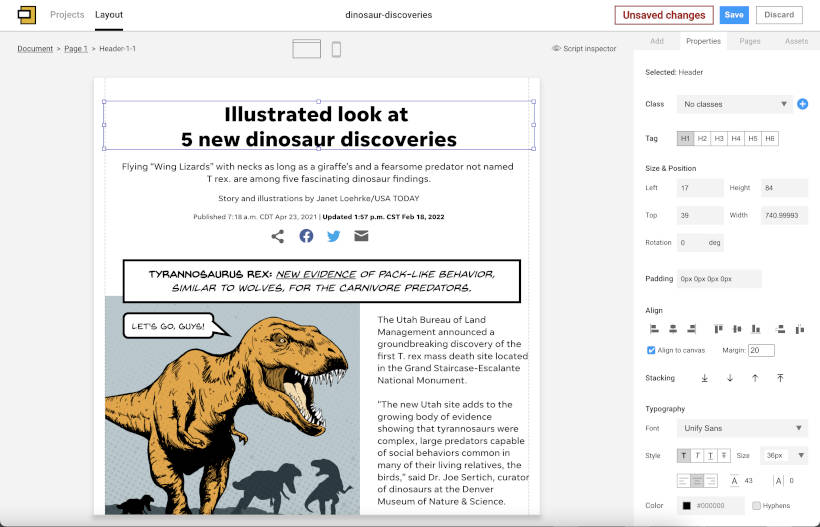Open the Script inspector

(x=584, y=49)
